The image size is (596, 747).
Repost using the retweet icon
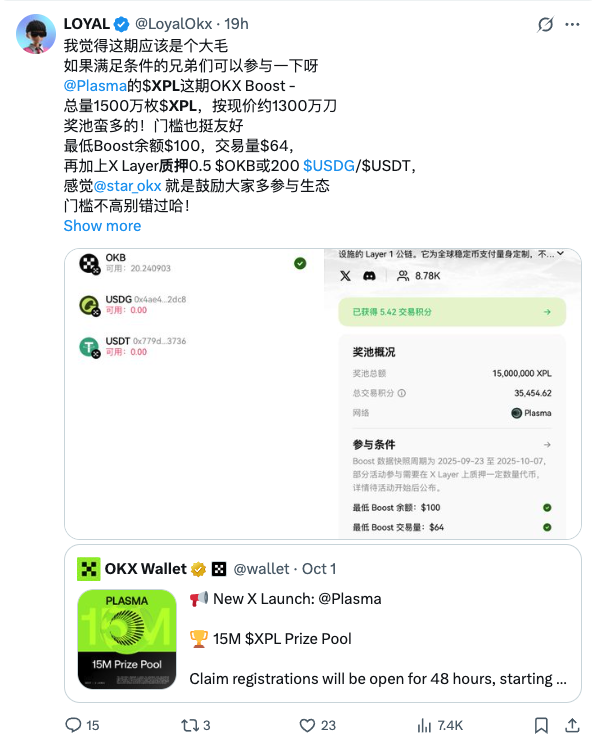pyautogui.click(x=190, y=725)
